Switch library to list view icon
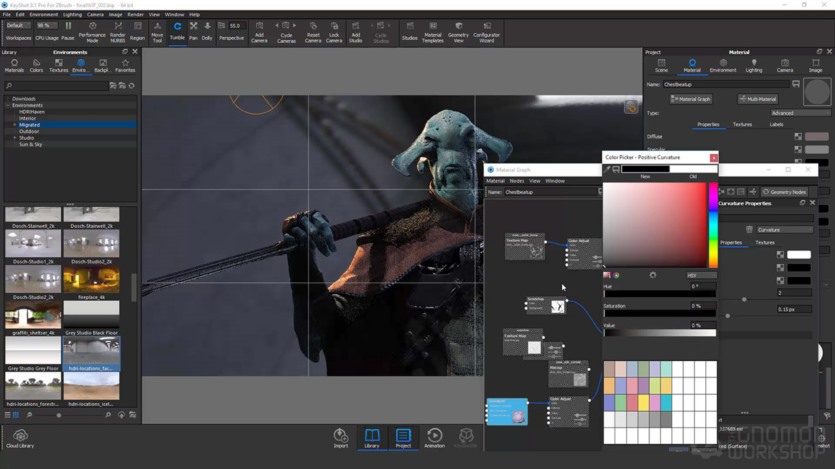Image resolution: width=835 pixels, height=469 pixels. [x=7, y=415]
